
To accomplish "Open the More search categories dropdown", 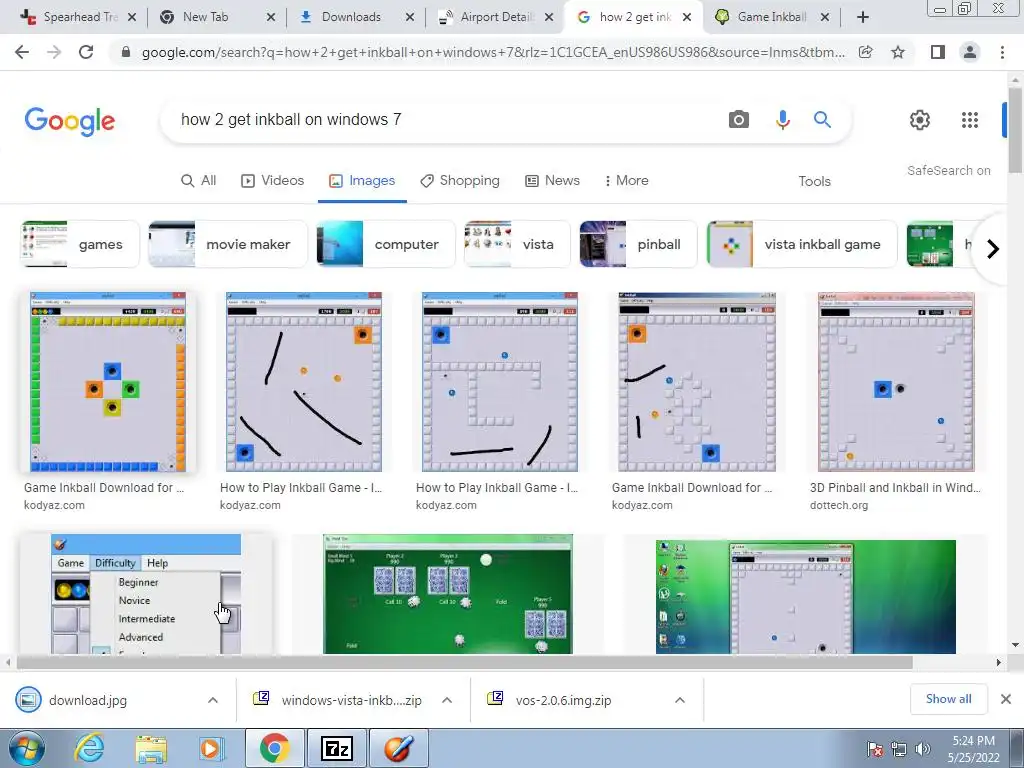I will coord(626,180).
